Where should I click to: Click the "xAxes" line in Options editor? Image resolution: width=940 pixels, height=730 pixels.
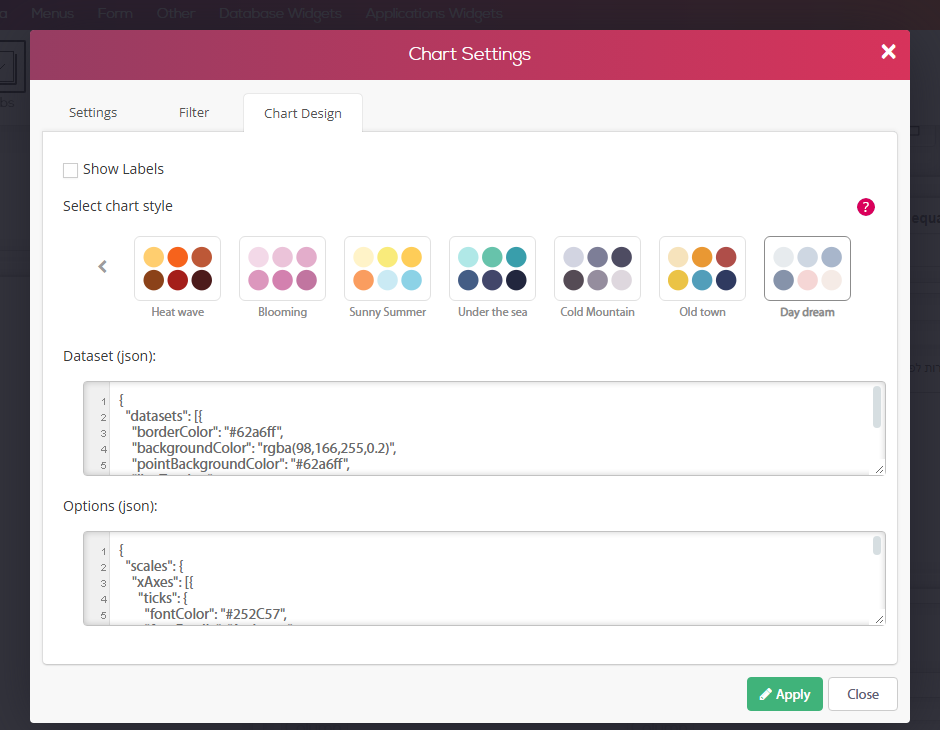coord(162,582)
